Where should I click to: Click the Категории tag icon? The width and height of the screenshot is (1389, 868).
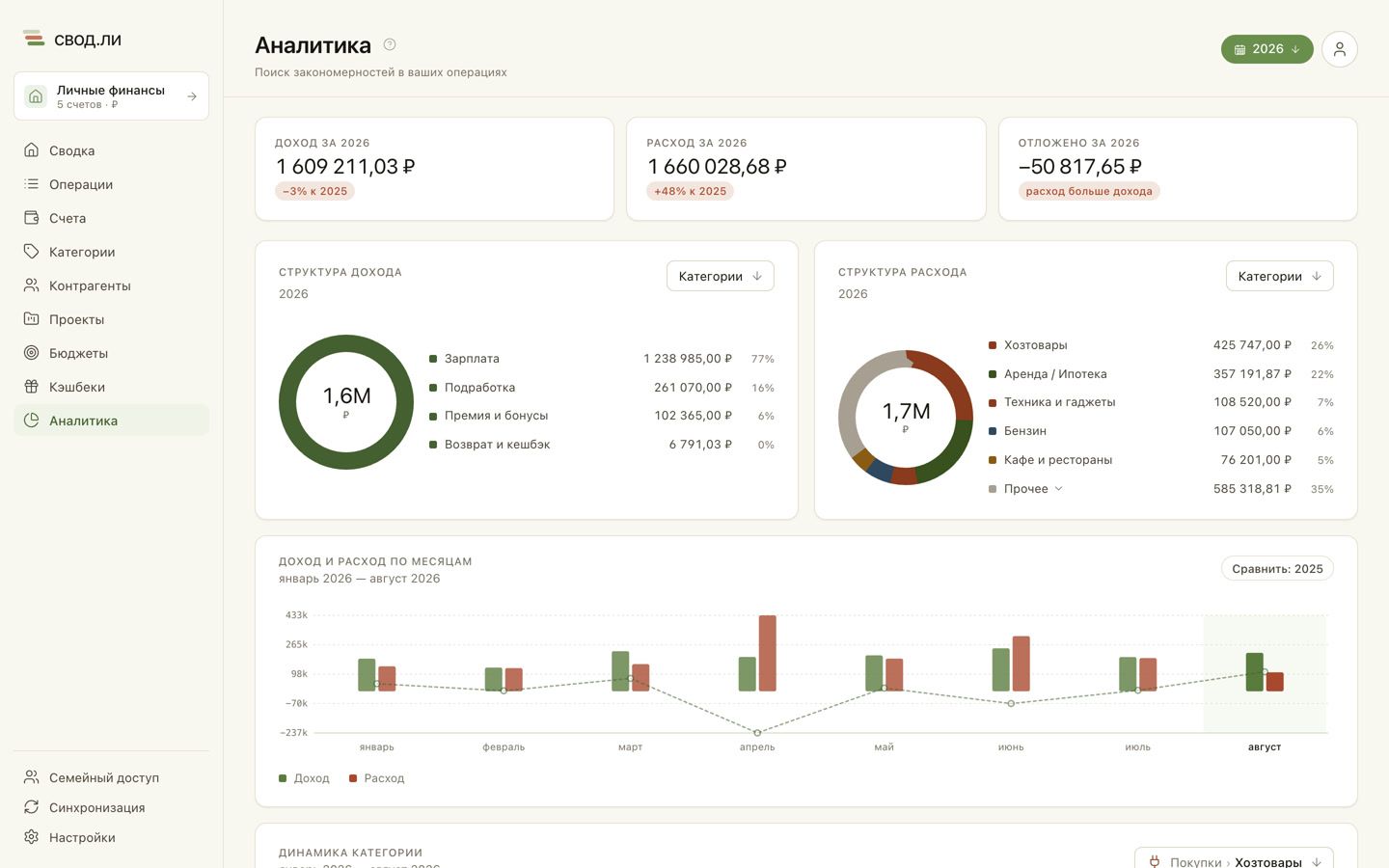[x=32, y=252]
